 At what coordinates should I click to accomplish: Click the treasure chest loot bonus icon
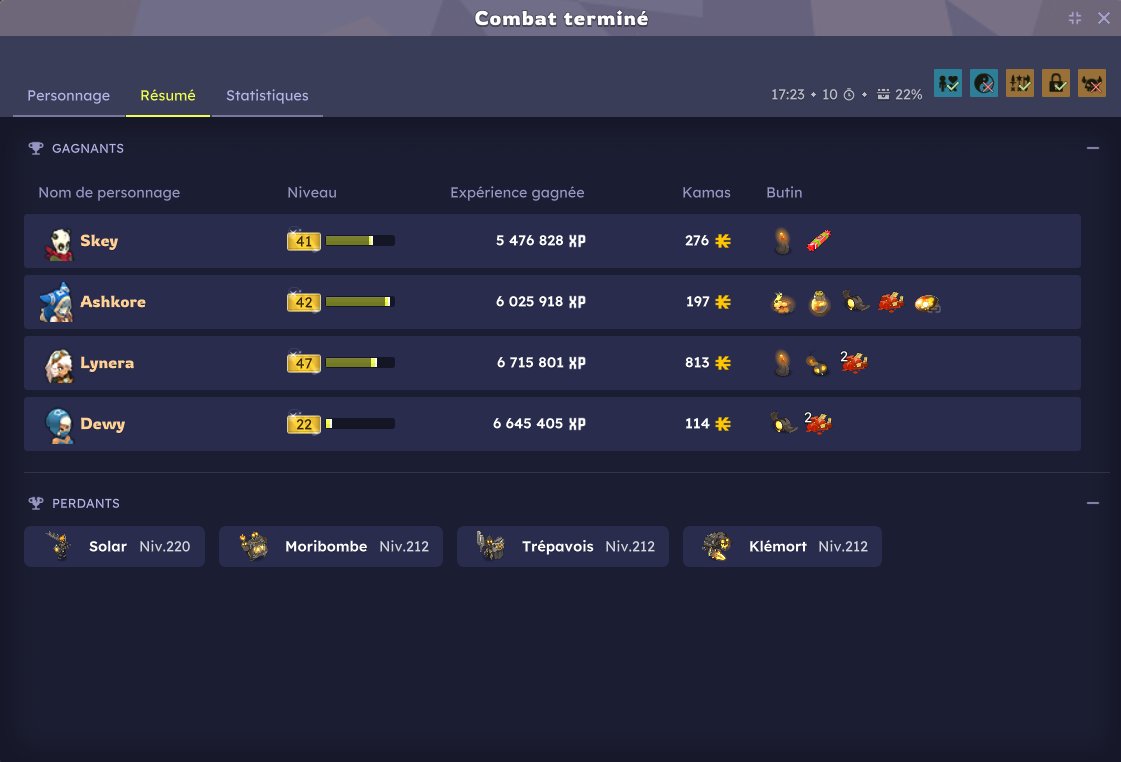tap(884, 94)
